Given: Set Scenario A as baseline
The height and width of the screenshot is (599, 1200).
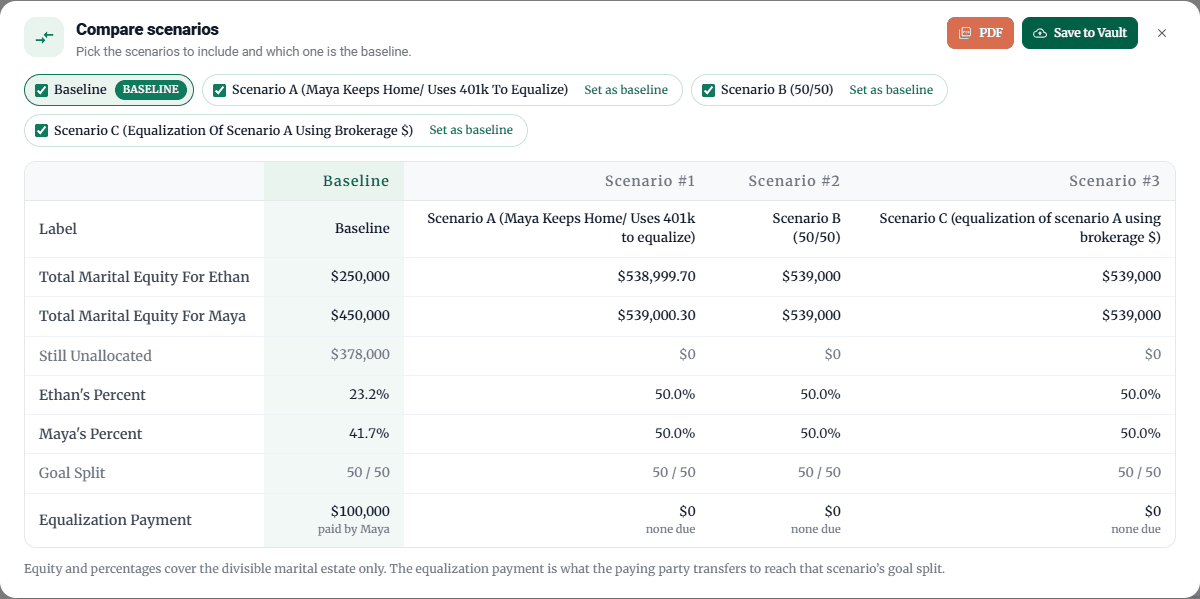Looking at the screenshot, I should [x=626, y=90].
